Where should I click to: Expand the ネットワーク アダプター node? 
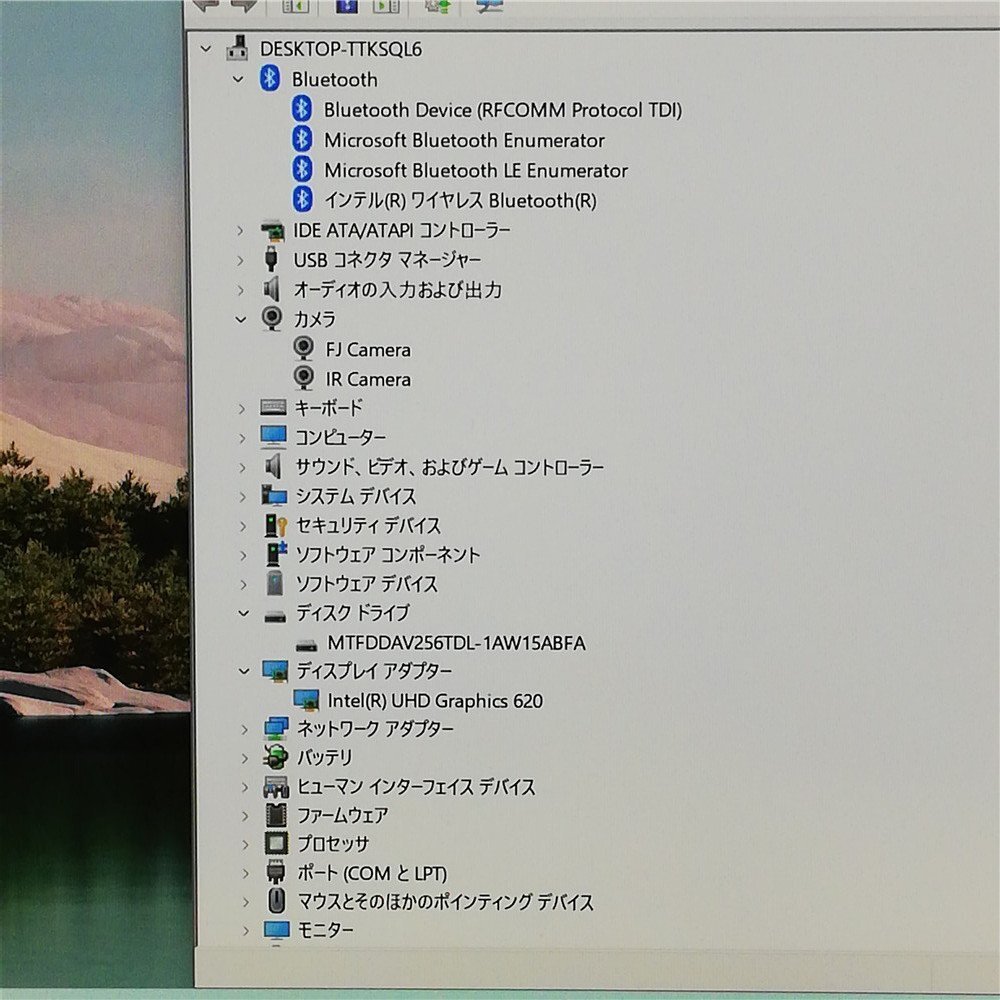click(244, 729)
